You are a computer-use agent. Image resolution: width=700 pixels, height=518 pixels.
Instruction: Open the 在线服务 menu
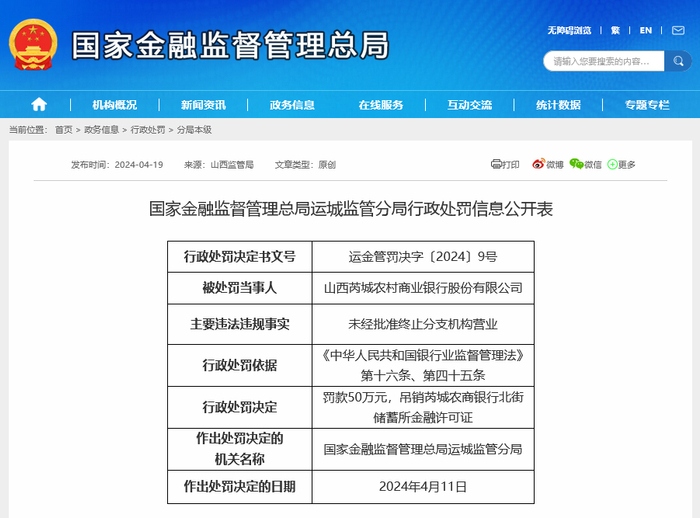click(x=381, y=105)
